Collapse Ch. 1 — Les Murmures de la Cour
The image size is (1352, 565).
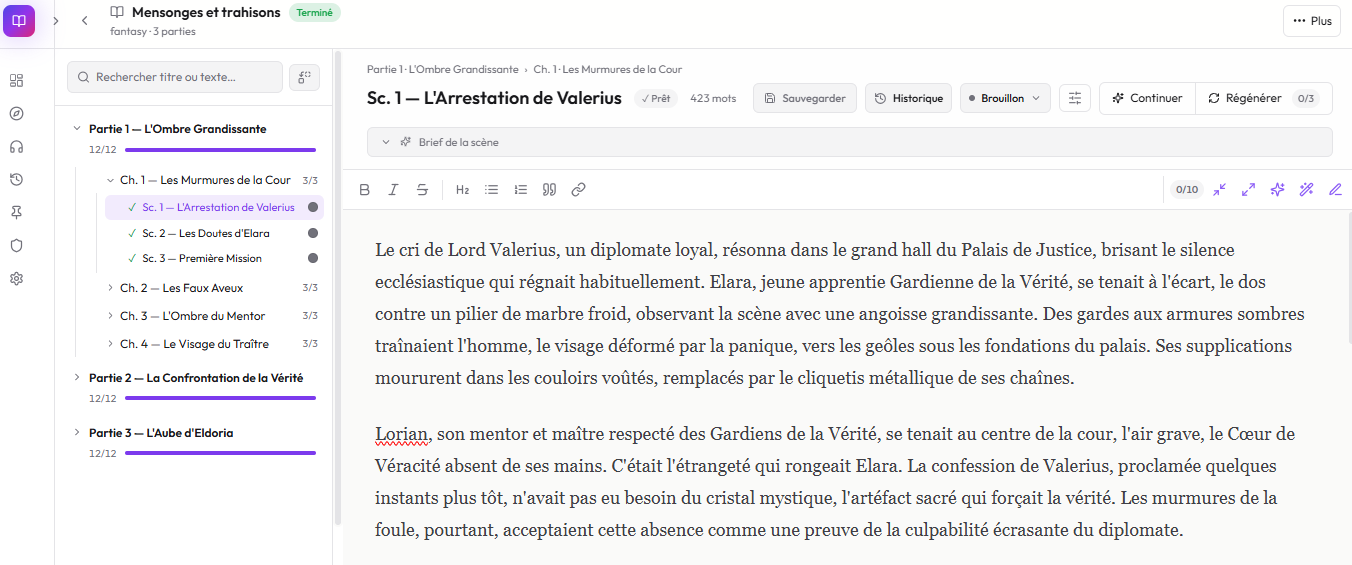[111, 180]
